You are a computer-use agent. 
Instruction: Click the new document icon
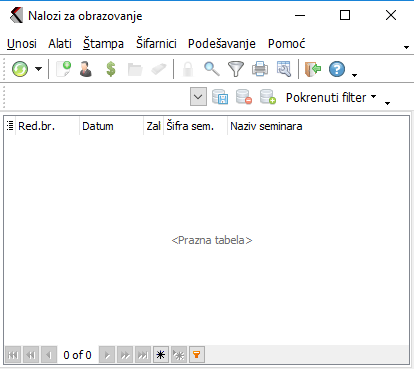tap(64, 69)
